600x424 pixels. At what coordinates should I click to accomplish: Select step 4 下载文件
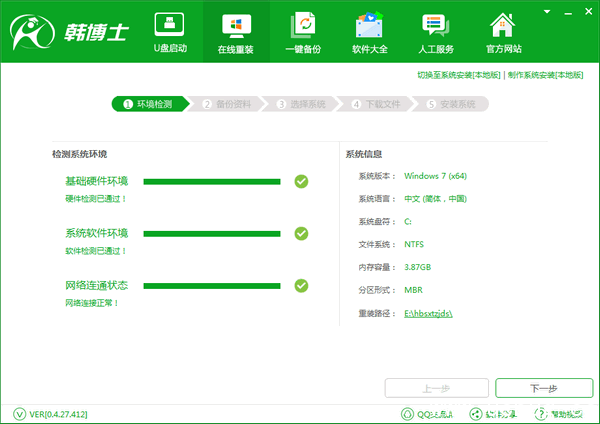[377, 104]
